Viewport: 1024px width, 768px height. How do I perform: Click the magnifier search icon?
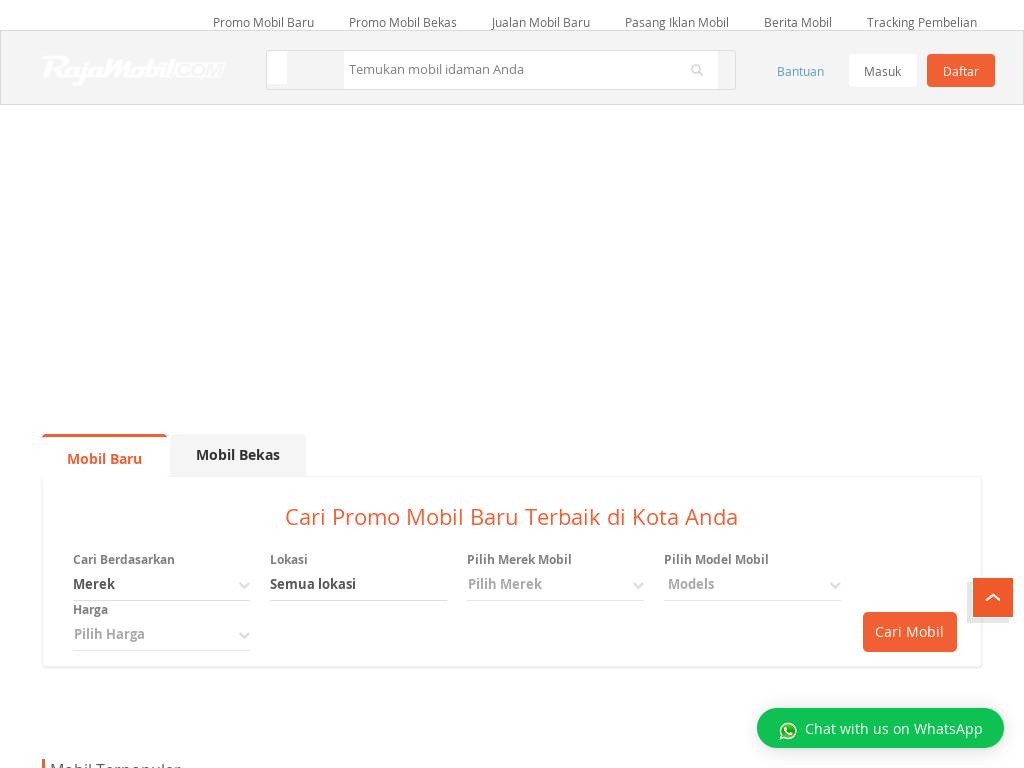click(697, 70)
